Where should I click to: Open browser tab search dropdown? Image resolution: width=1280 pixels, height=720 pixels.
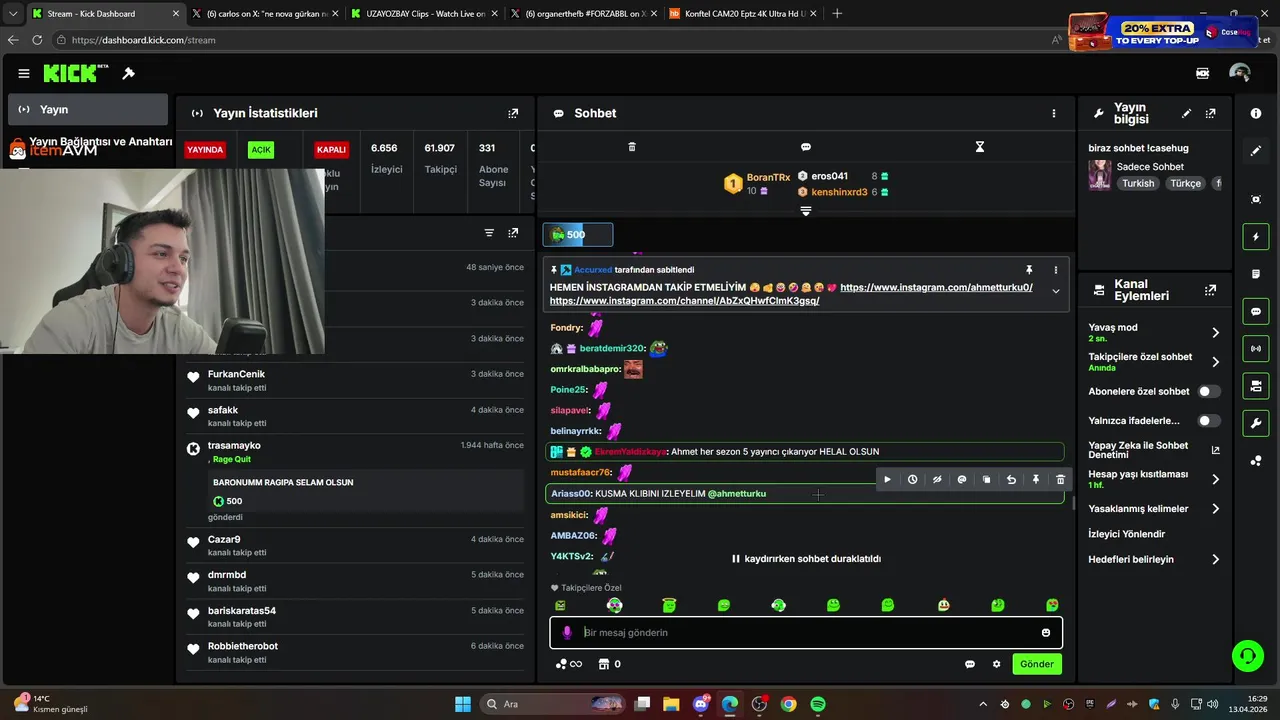(x=12, y=14)
